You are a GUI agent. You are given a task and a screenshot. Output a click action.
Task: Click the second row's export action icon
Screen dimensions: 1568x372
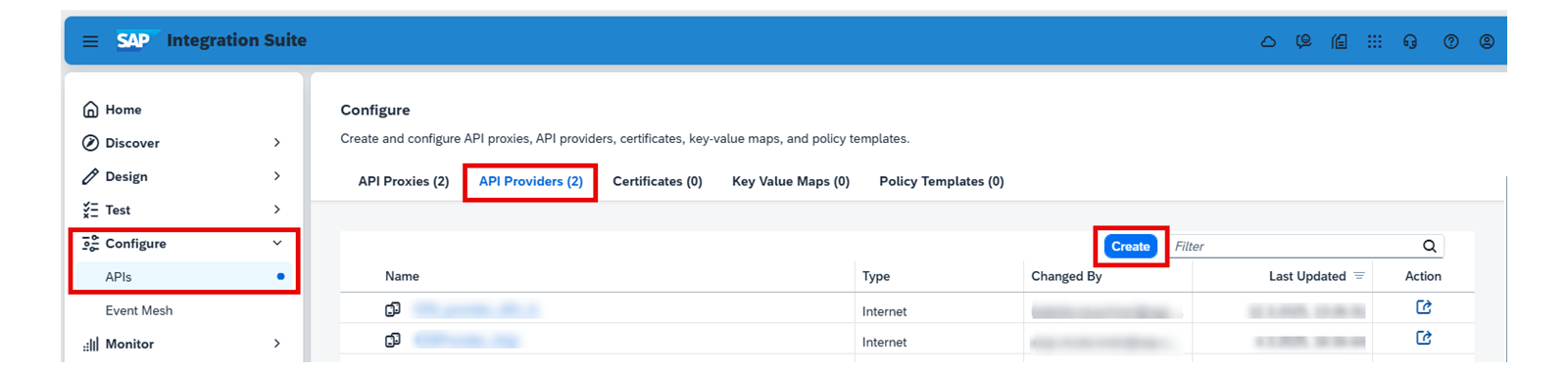click(x=1424, y=338)
